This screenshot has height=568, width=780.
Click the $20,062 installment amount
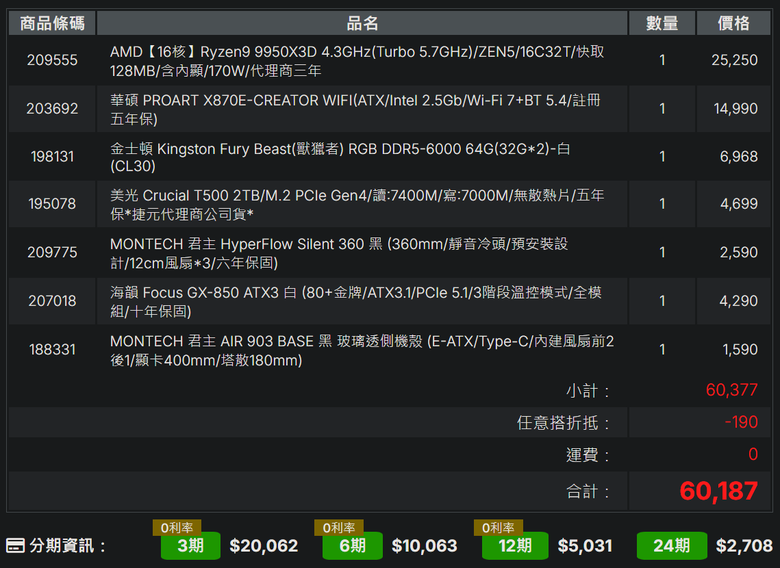[264, 546]
